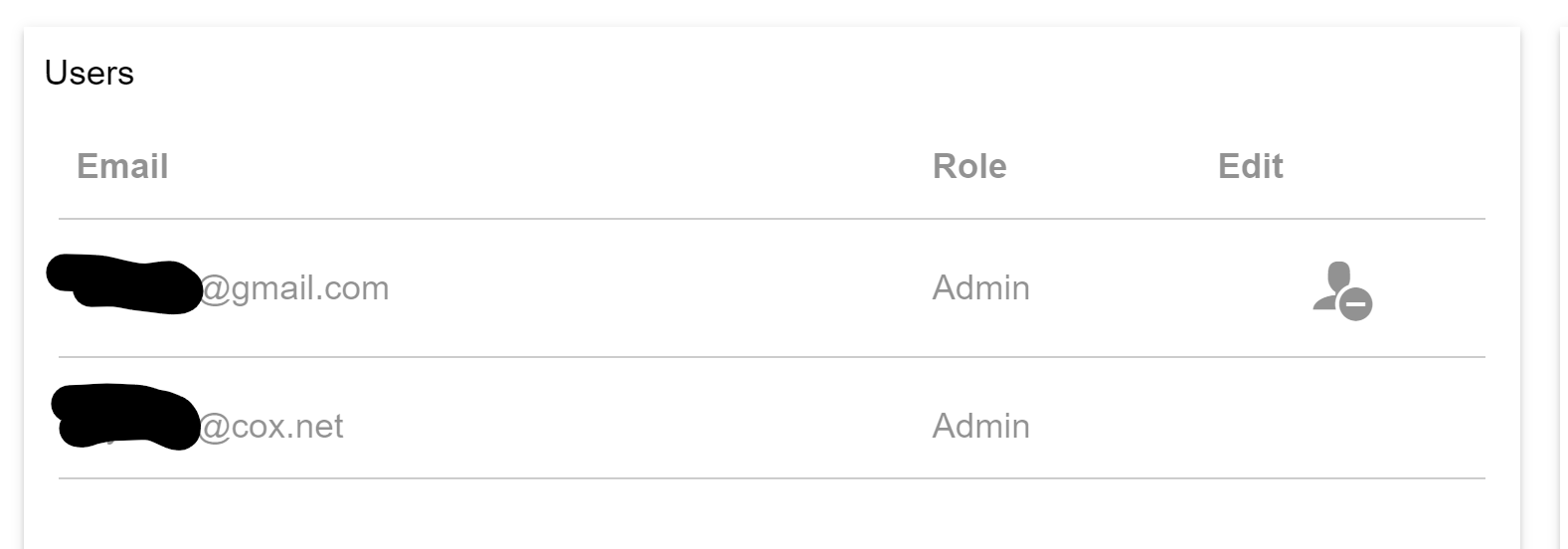Click the empty area between @cox.net and its Admin role

click(636, 427)
